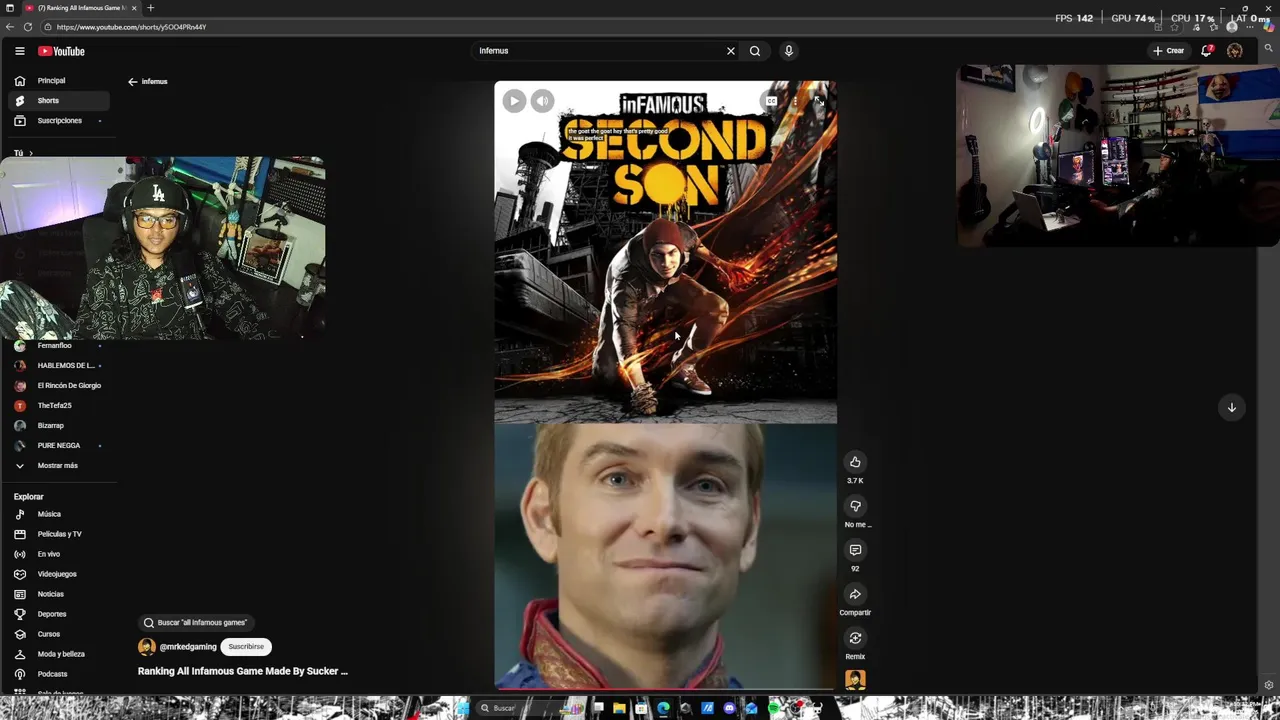Open the comments panel (92)

[x=855, y=550]
